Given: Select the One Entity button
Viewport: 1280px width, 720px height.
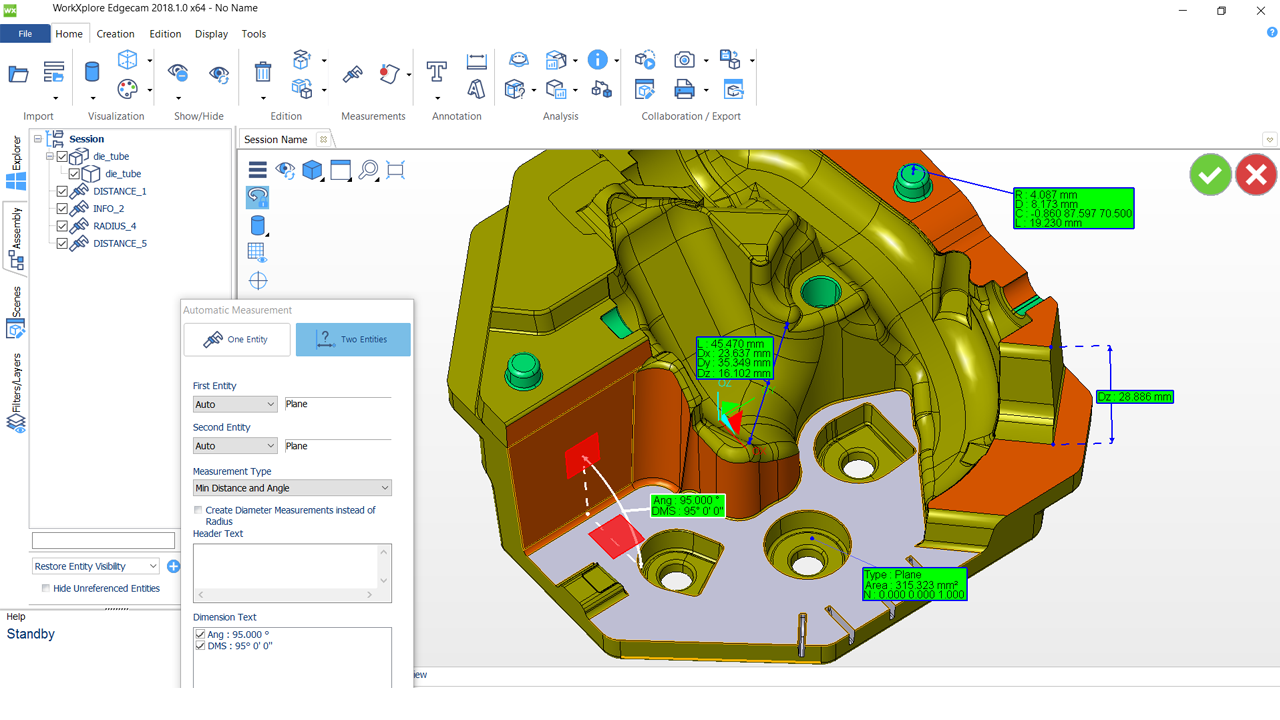Looking at the screenshot, I should pos(237,340).
